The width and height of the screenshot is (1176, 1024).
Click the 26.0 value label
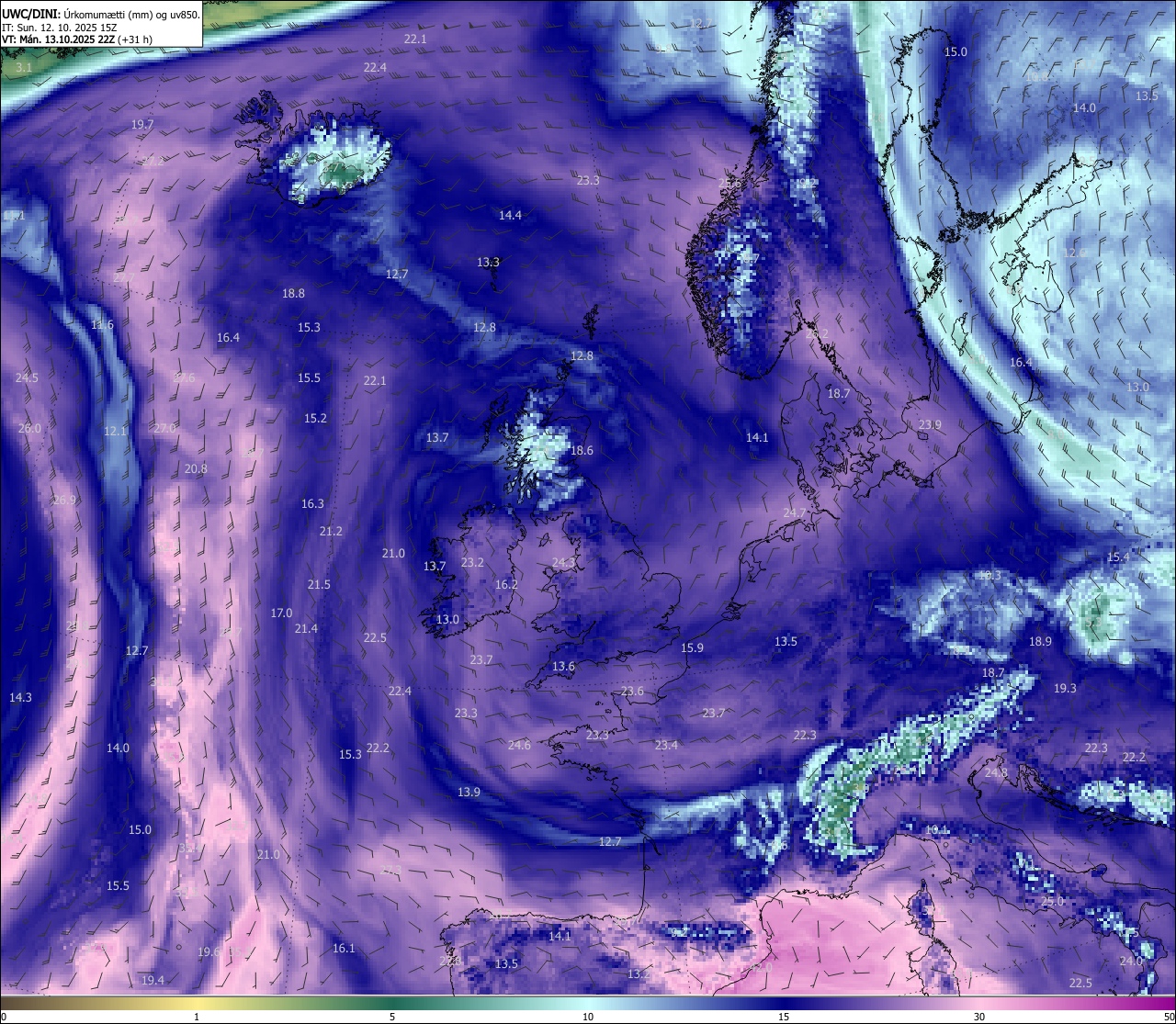click(x=29, y=428)
